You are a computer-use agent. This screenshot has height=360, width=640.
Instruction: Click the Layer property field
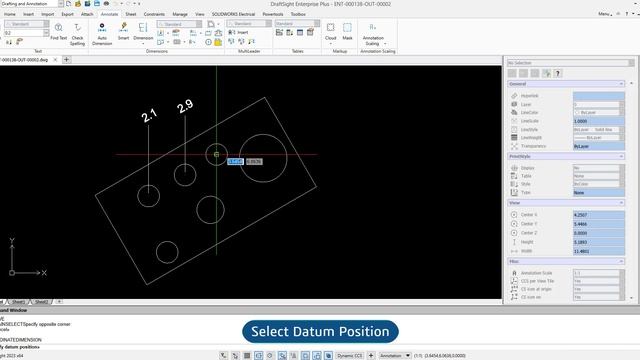point(599,104)
